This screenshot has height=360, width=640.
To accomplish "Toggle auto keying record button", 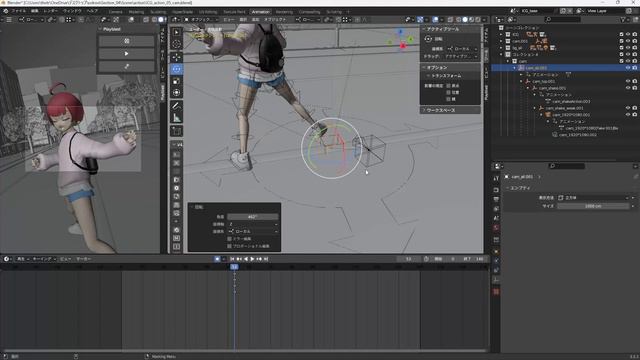I will pyautogui.click(x=217, y=259).
